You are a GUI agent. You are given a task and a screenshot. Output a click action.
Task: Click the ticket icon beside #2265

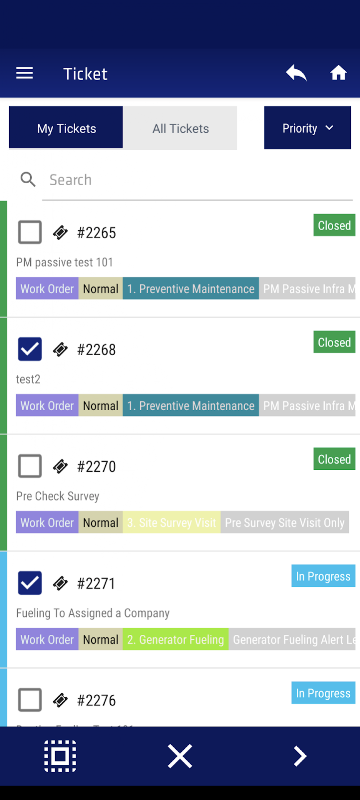click(60, 233)
